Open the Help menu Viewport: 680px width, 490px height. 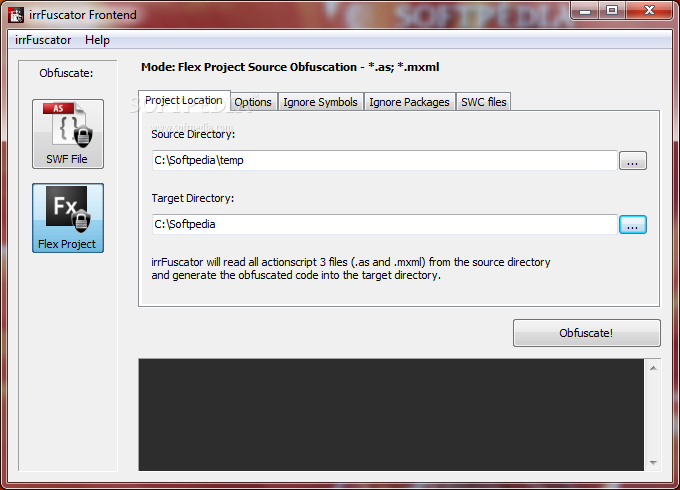tap(97, 40)
